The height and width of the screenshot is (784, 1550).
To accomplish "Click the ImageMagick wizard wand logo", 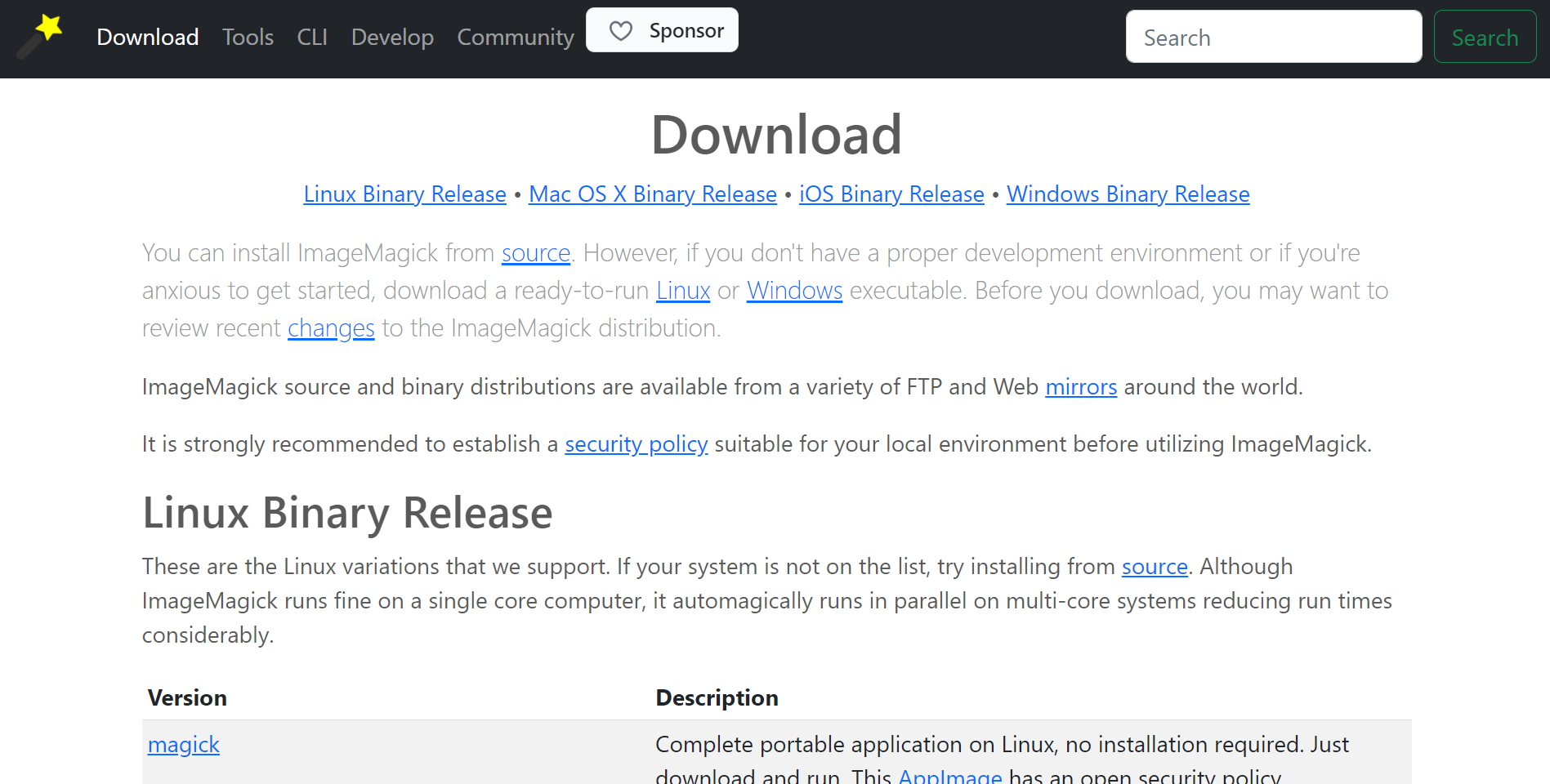I will (40, 36).
